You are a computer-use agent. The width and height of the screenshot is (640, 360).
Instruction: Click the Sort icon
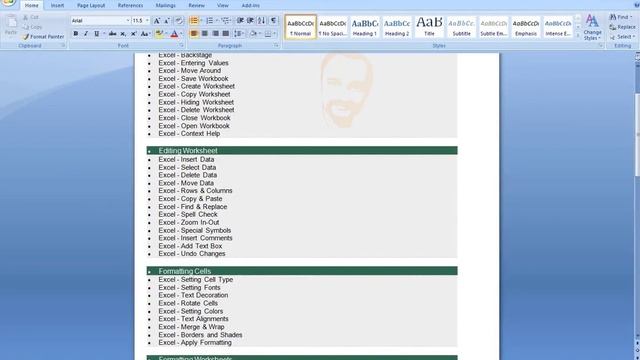(261, 21)
